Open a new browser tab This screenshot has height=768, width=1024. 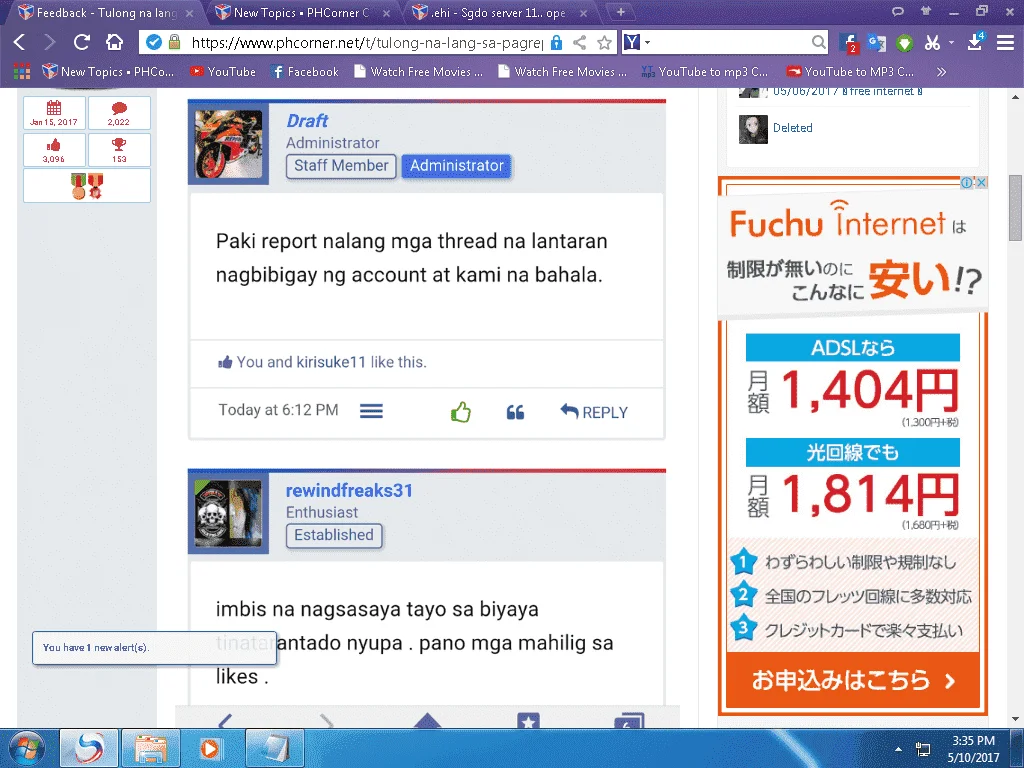coord(620,12)
